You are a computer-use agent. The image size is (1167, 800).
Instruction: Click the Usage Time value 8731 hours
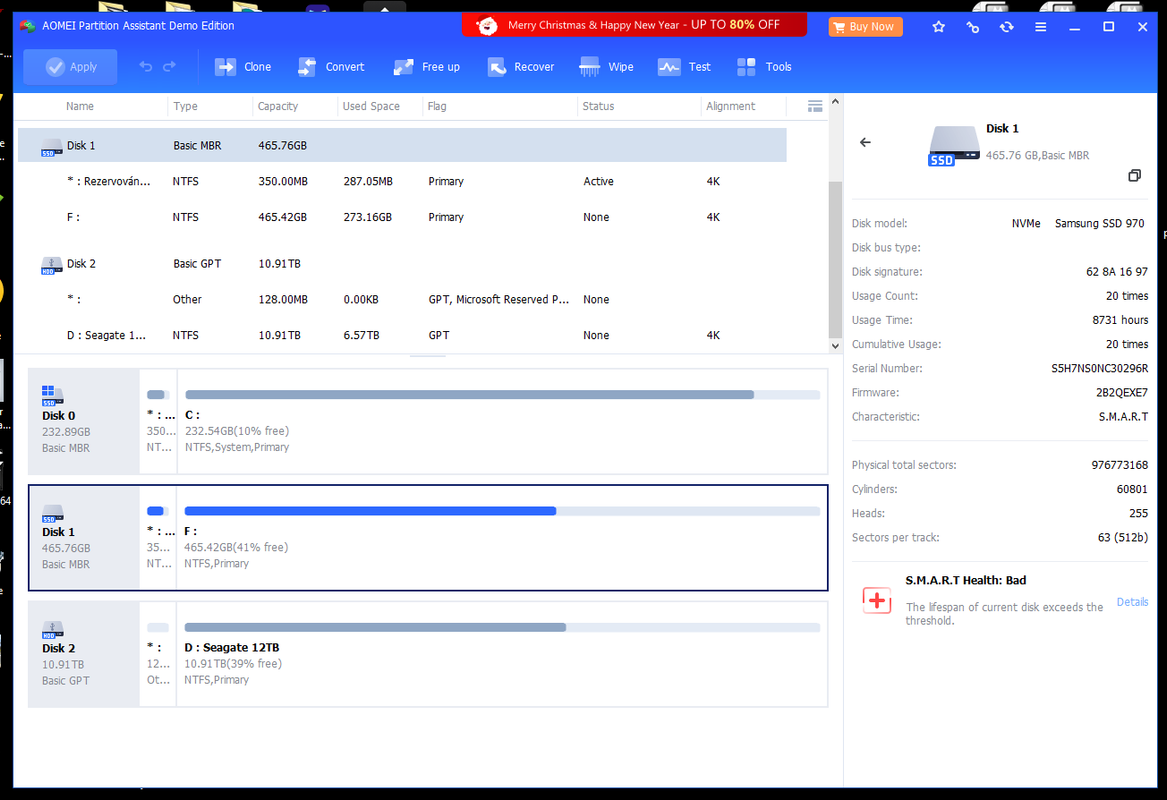[x=1120, y=320]
